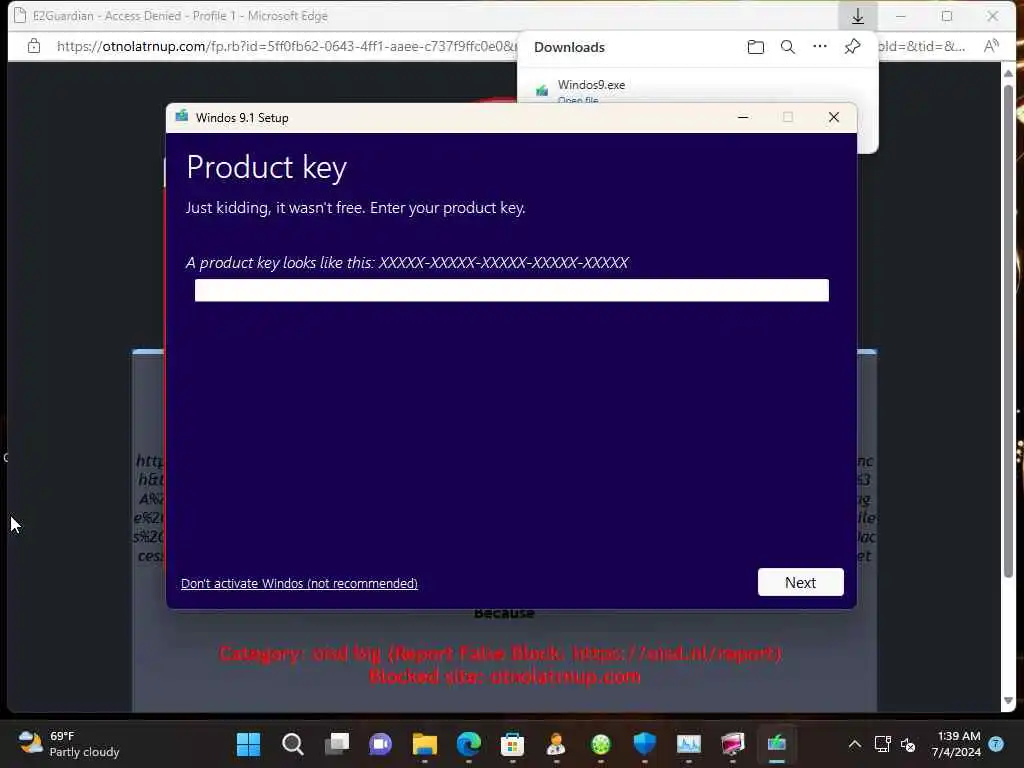Minimize the Windos 9.1 Setup window
This screenshot has height=768, width=1024.
click(x=743, y=118)
